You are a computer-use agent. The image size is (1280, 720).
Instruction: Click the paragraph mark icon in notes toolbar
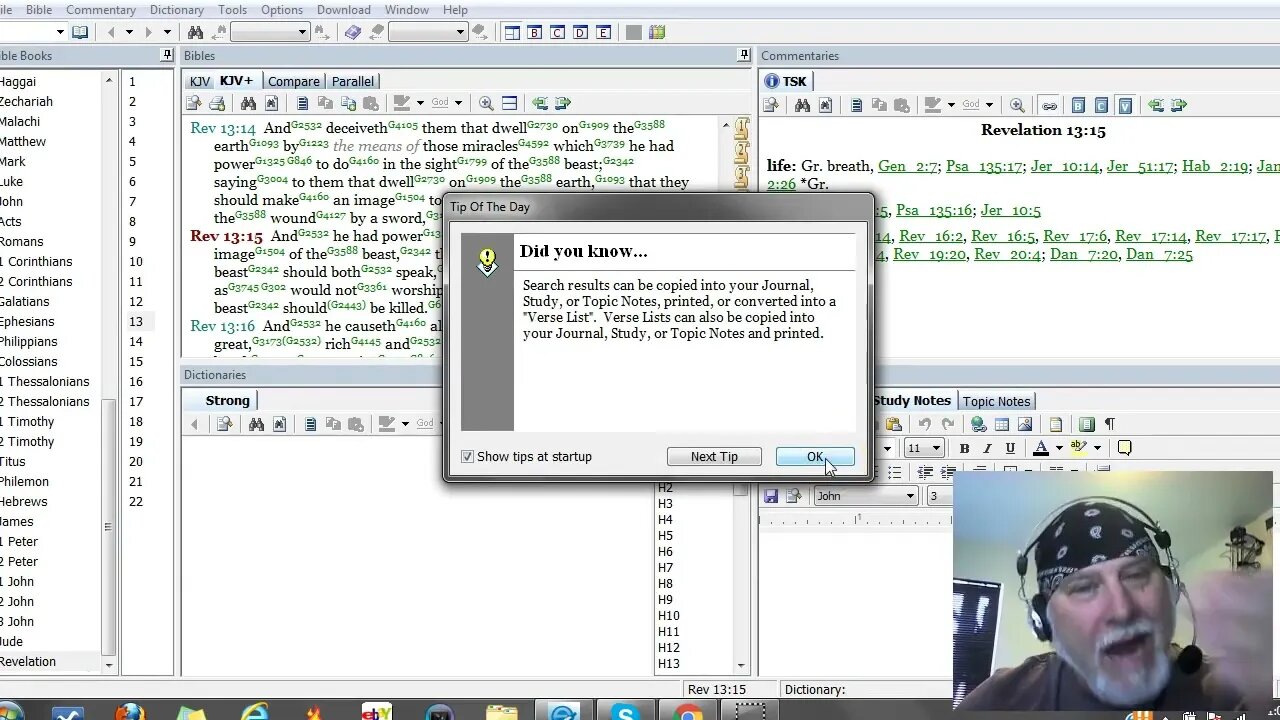click(1109, 424)
